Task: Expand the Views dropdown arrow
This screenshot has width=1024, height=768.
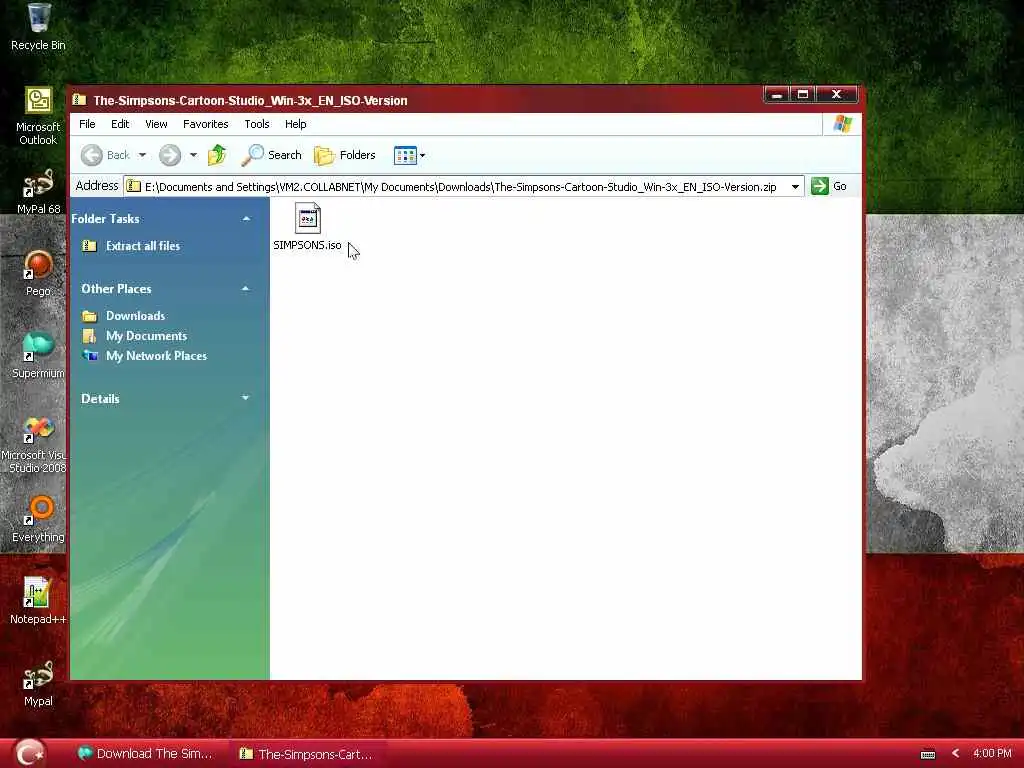Action: click(423, 155)
